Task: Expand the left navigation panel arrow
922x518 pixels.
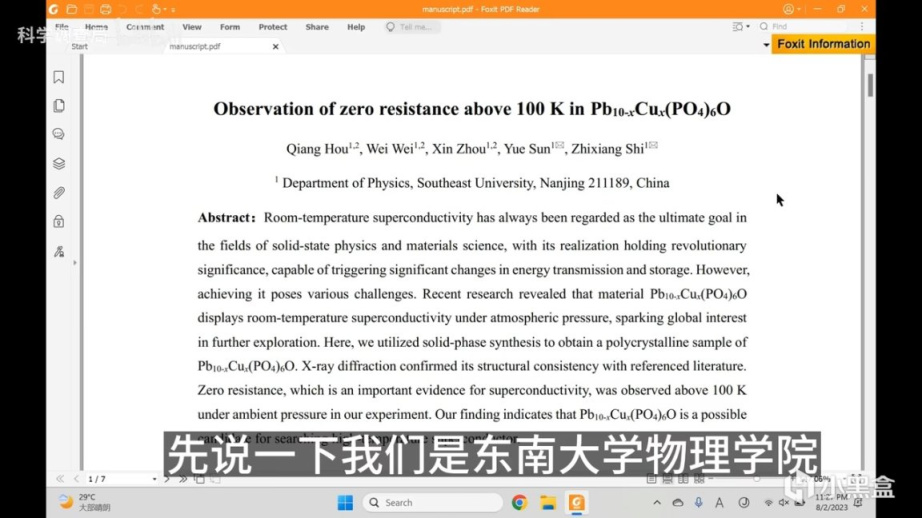Action: click(x=75, y=263)
